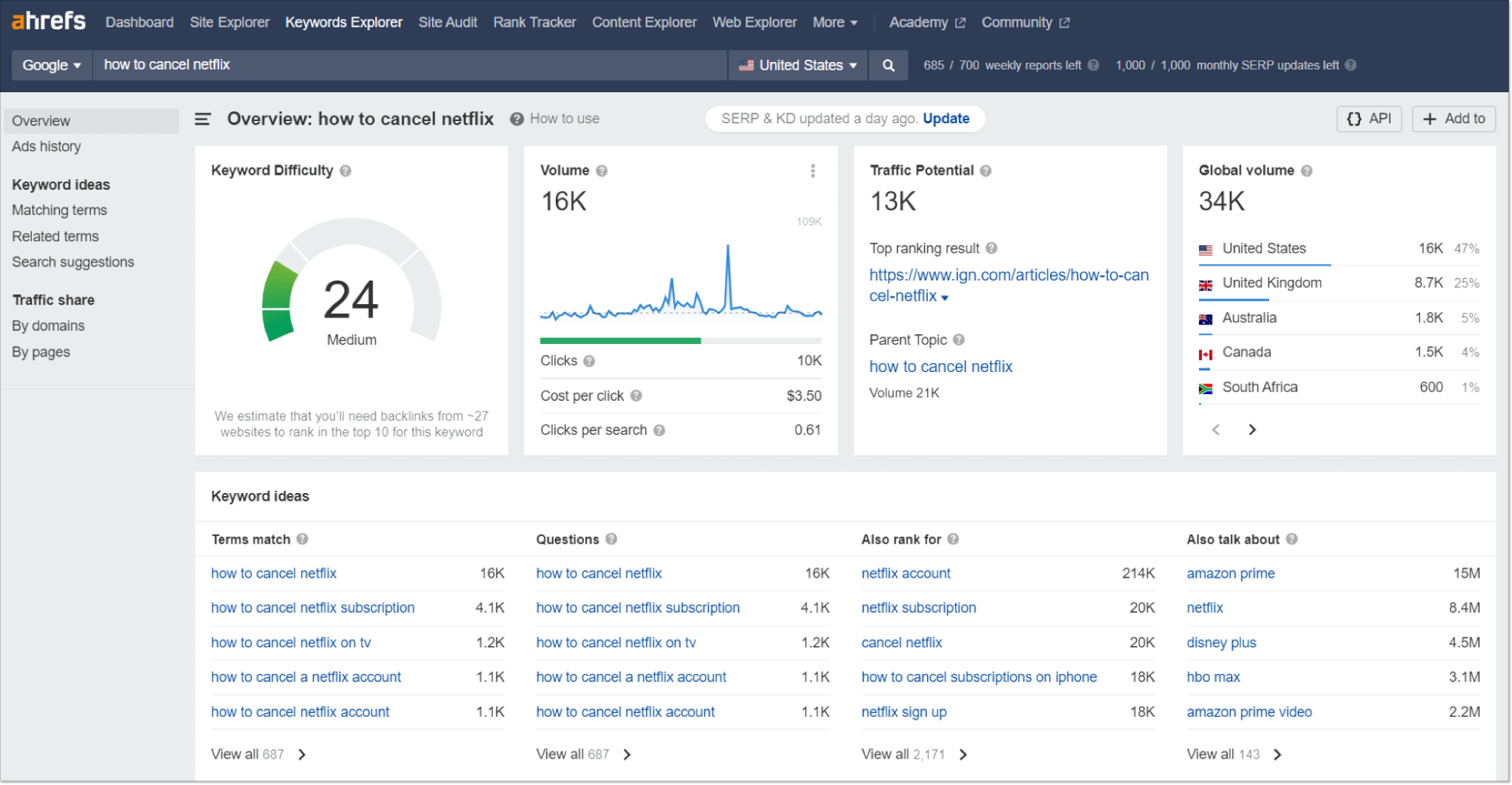Open the United States country dropdown
This screenshot has width=1512, height=785.
[x=798, y=65]
